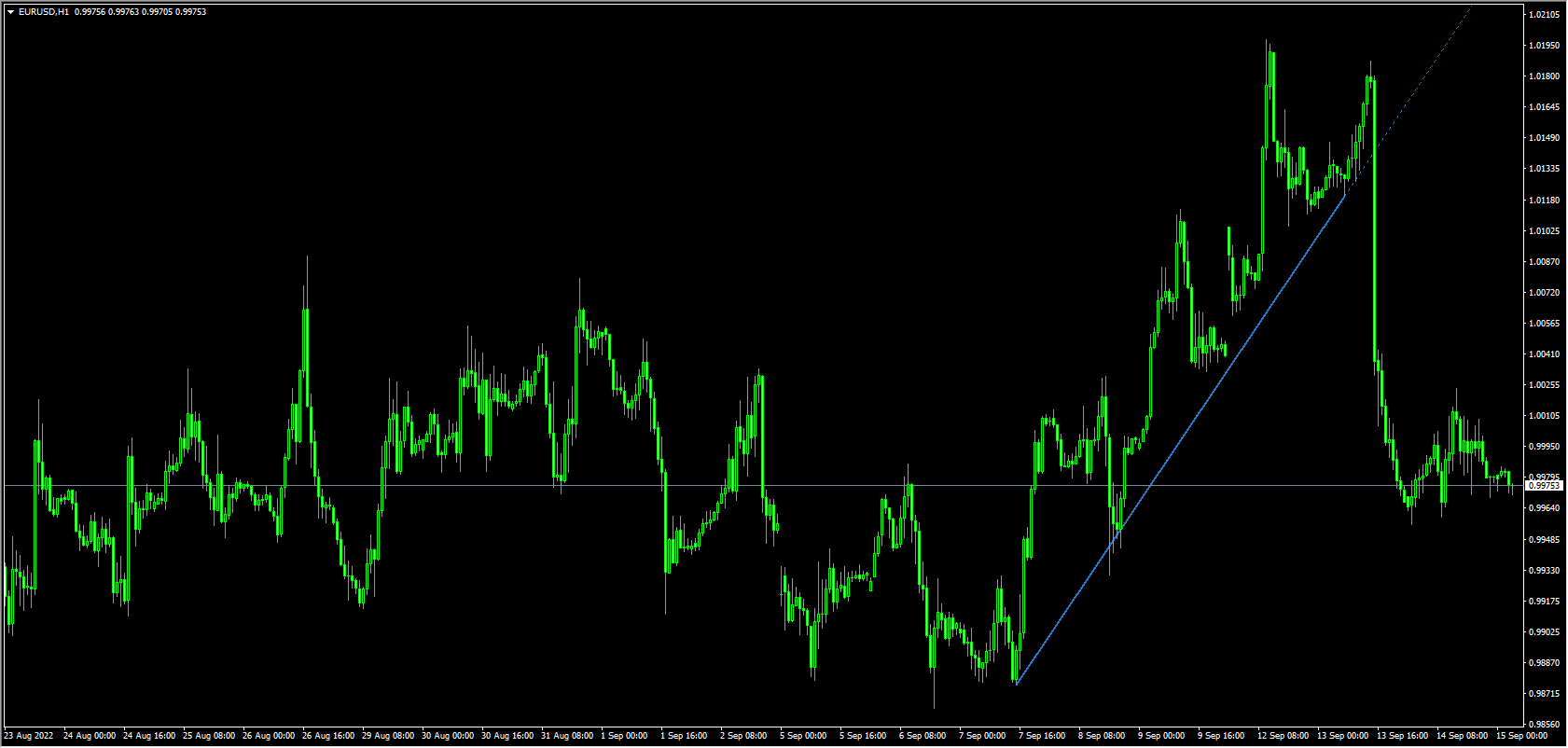Click the 12 Sep 08:00 time label
Screen dimensions: 1568x748
click(x=1284, y=736)
